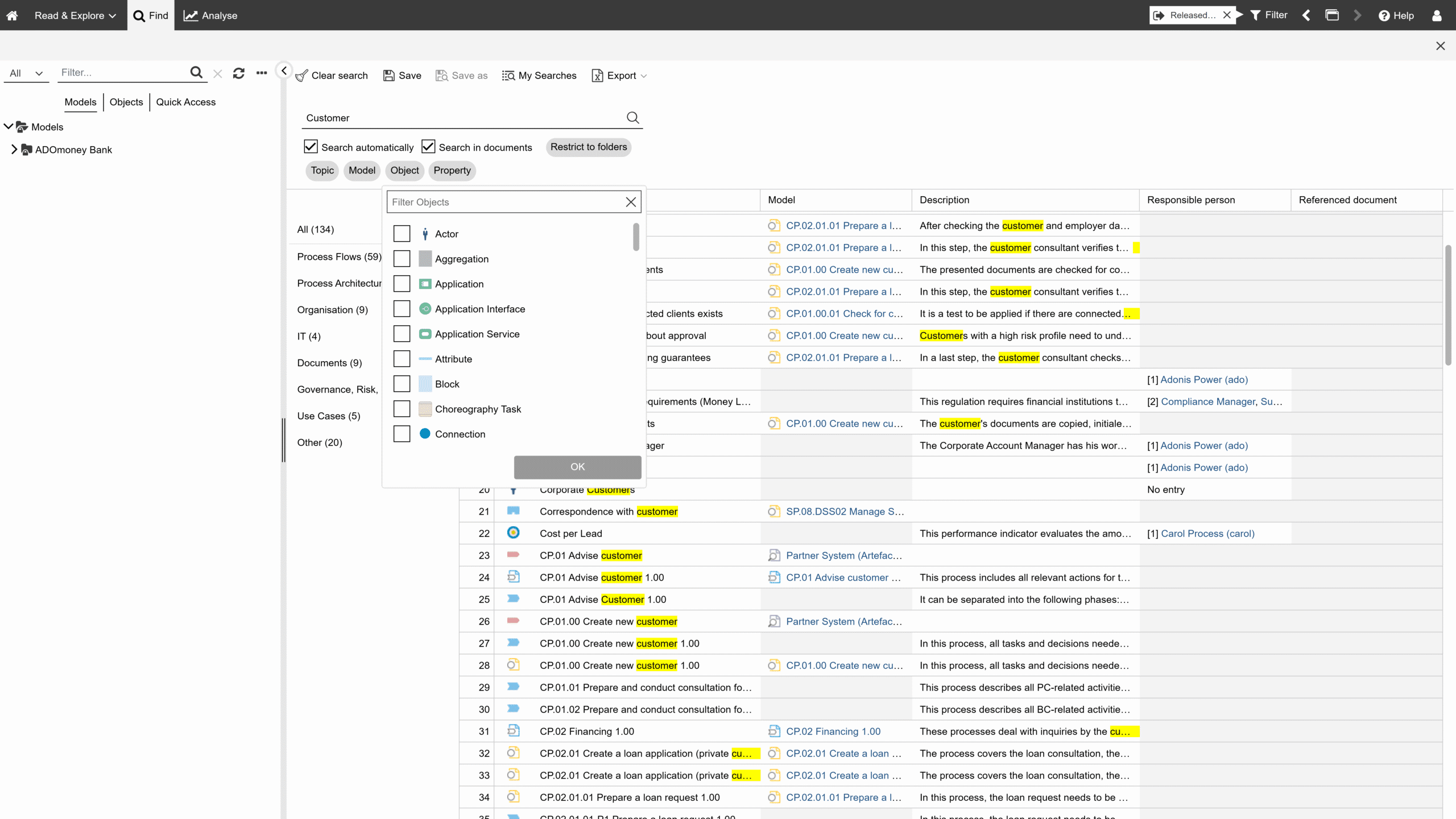Click the home icon in top bar
This screenshot has height=819, width=1456.
pos(12,15)
